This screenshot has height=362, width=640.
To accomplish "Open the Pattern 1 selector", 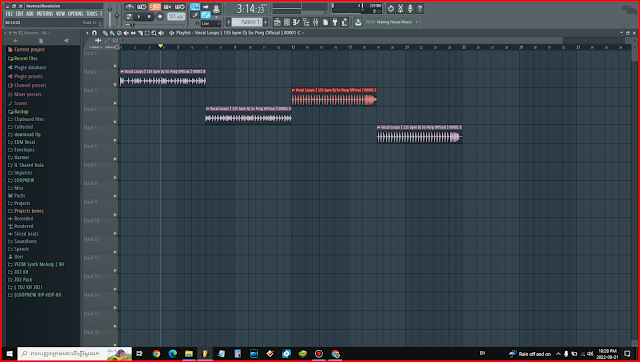I will pyautogui.click(x=247, y=22).
